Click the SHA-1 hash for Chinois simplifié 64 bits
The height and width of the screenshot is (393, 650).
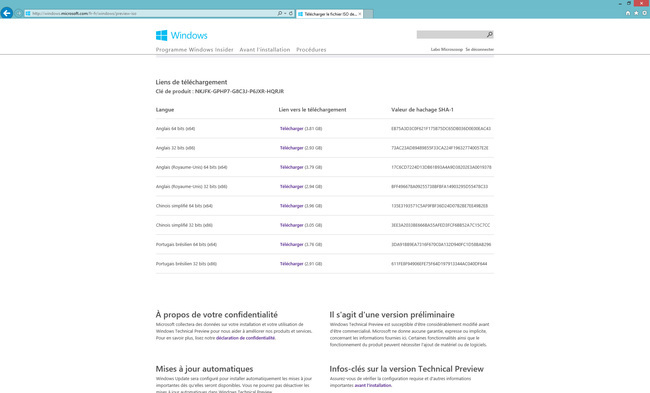[x=439, y=206]
